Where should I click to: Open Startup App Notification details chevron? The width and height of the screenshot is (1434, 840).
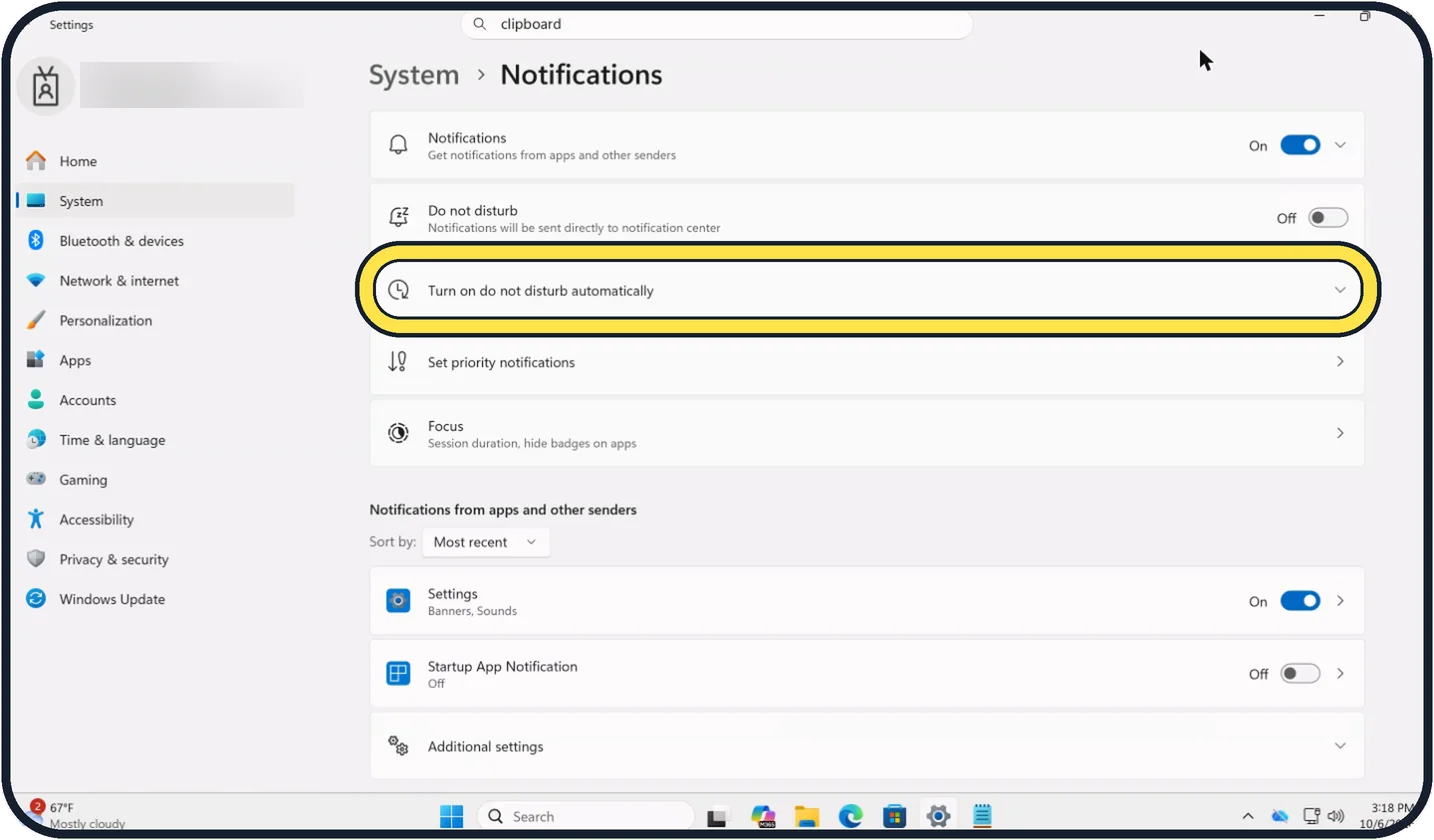coord(1340,674)
